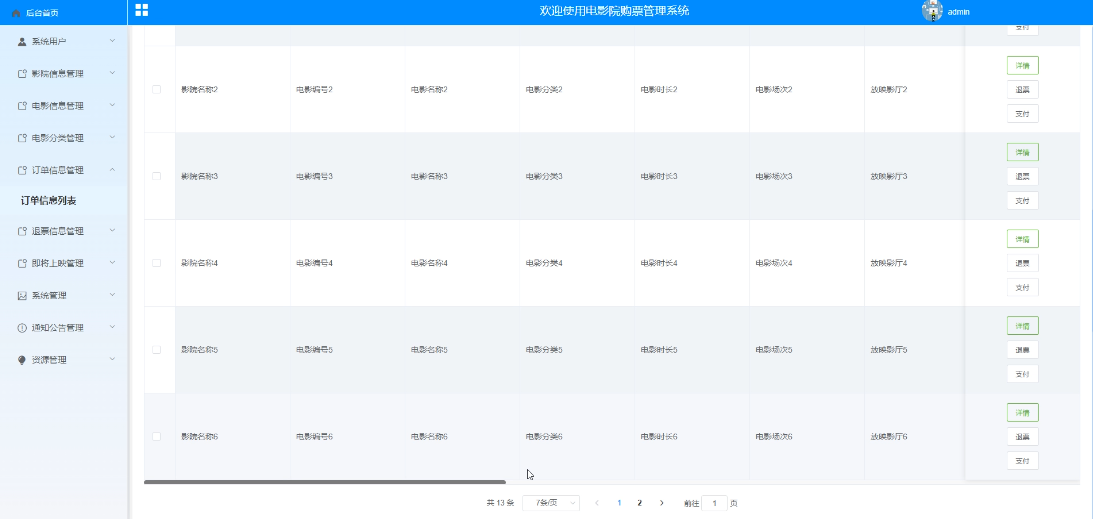The width and height of the screenshot is (1093, 519).
Task: Expand 退票信息管理 menu chevron
Action: (x=112, y=231)
